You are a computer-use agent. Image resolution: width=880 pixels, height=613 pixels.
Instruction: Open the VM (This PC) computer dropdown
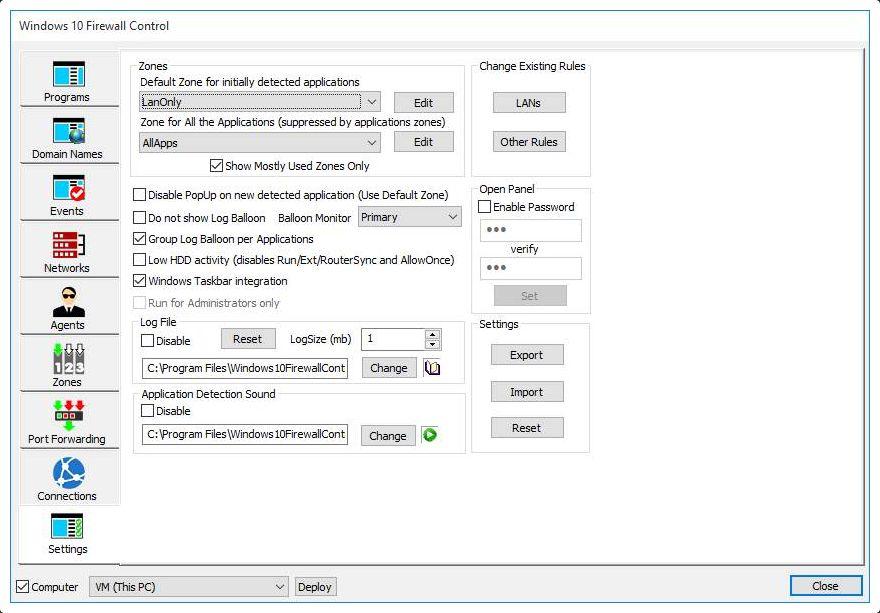click(x=189, y=587)
